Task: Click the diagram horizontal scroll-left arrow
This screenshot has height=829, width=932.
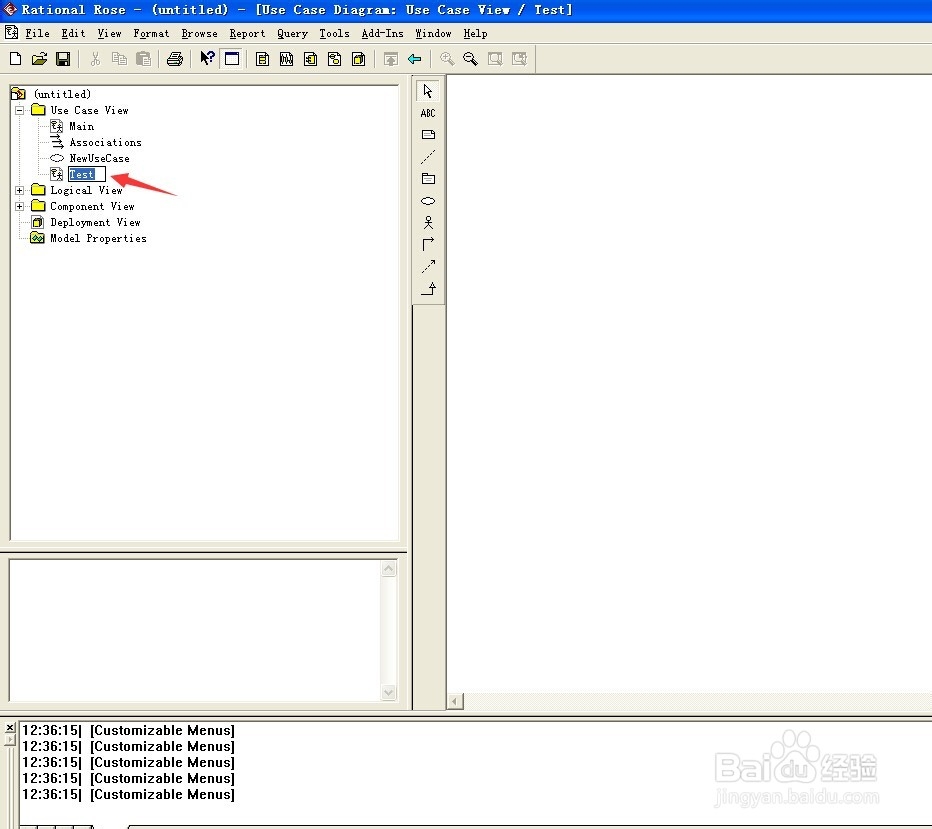Action: pos(455,701)
